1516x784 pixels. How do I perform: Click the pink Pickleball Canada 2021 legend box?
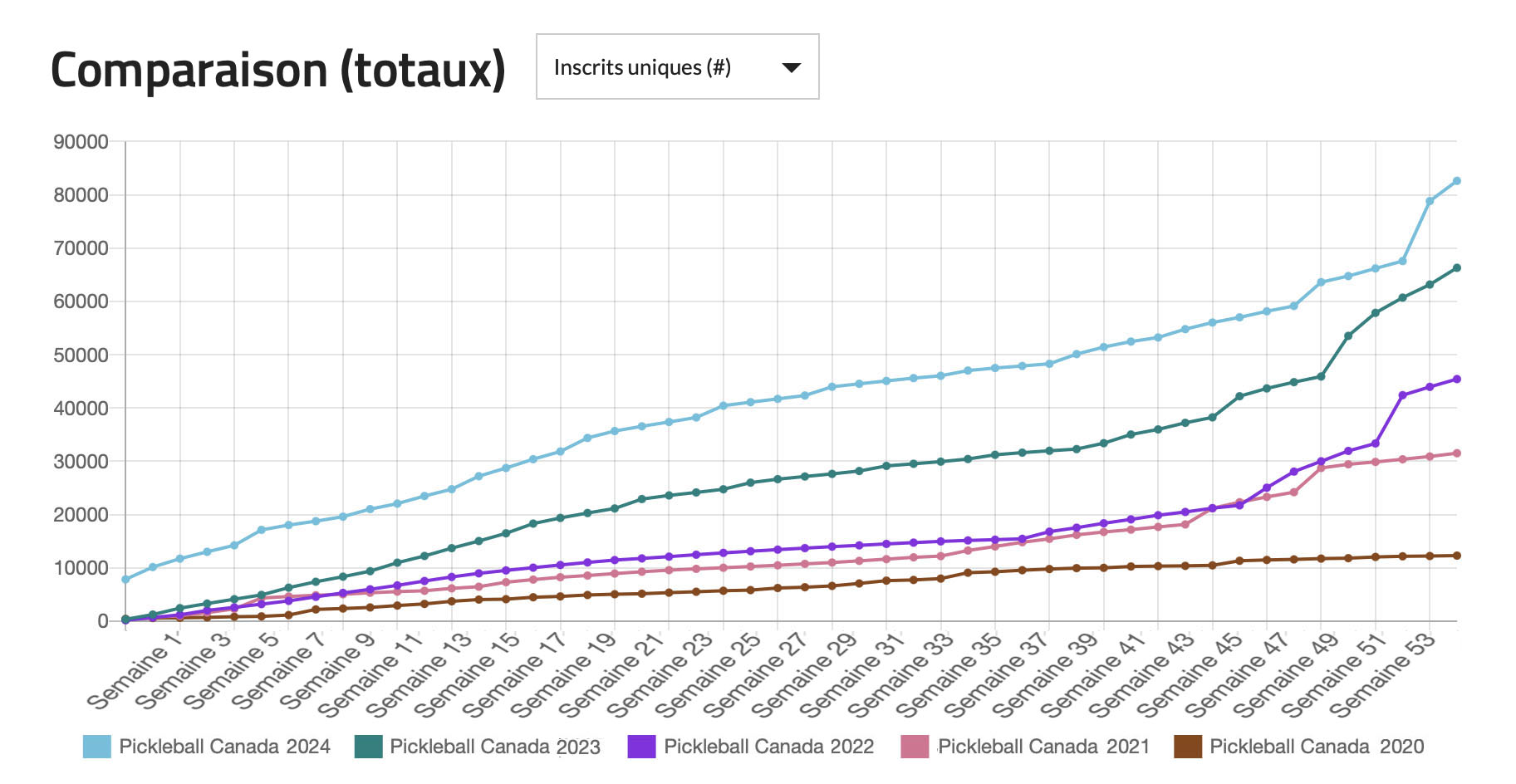tap(915, 747)
